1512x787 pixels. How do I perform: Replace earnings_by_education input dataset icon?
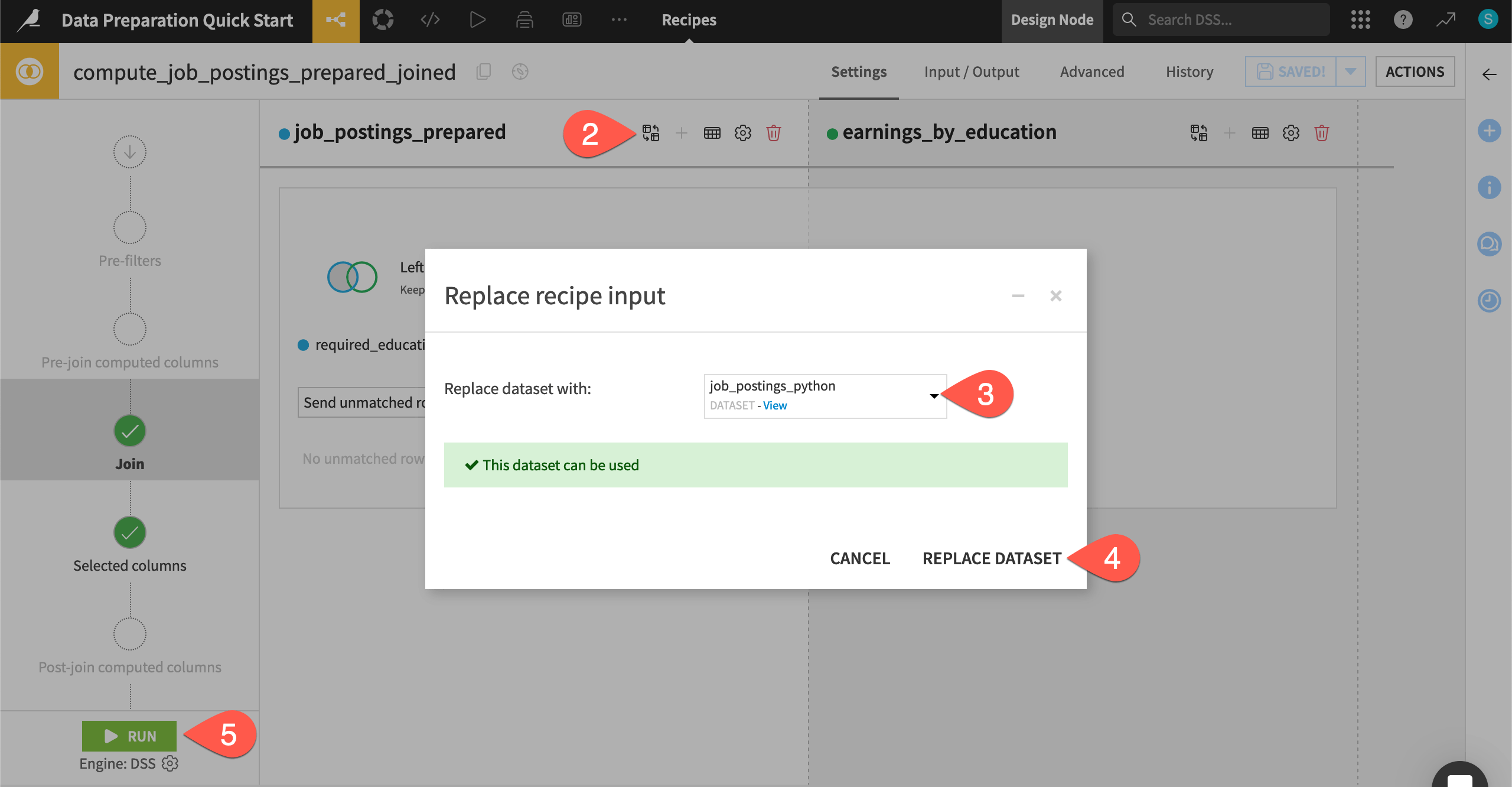pos(1199,133)
